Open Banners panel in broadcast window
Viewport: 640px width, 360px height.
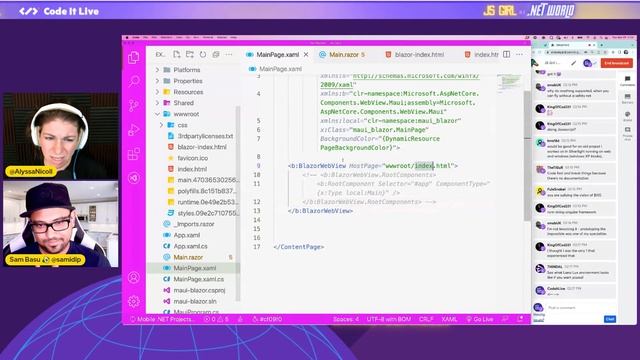(x=627, y=98)
